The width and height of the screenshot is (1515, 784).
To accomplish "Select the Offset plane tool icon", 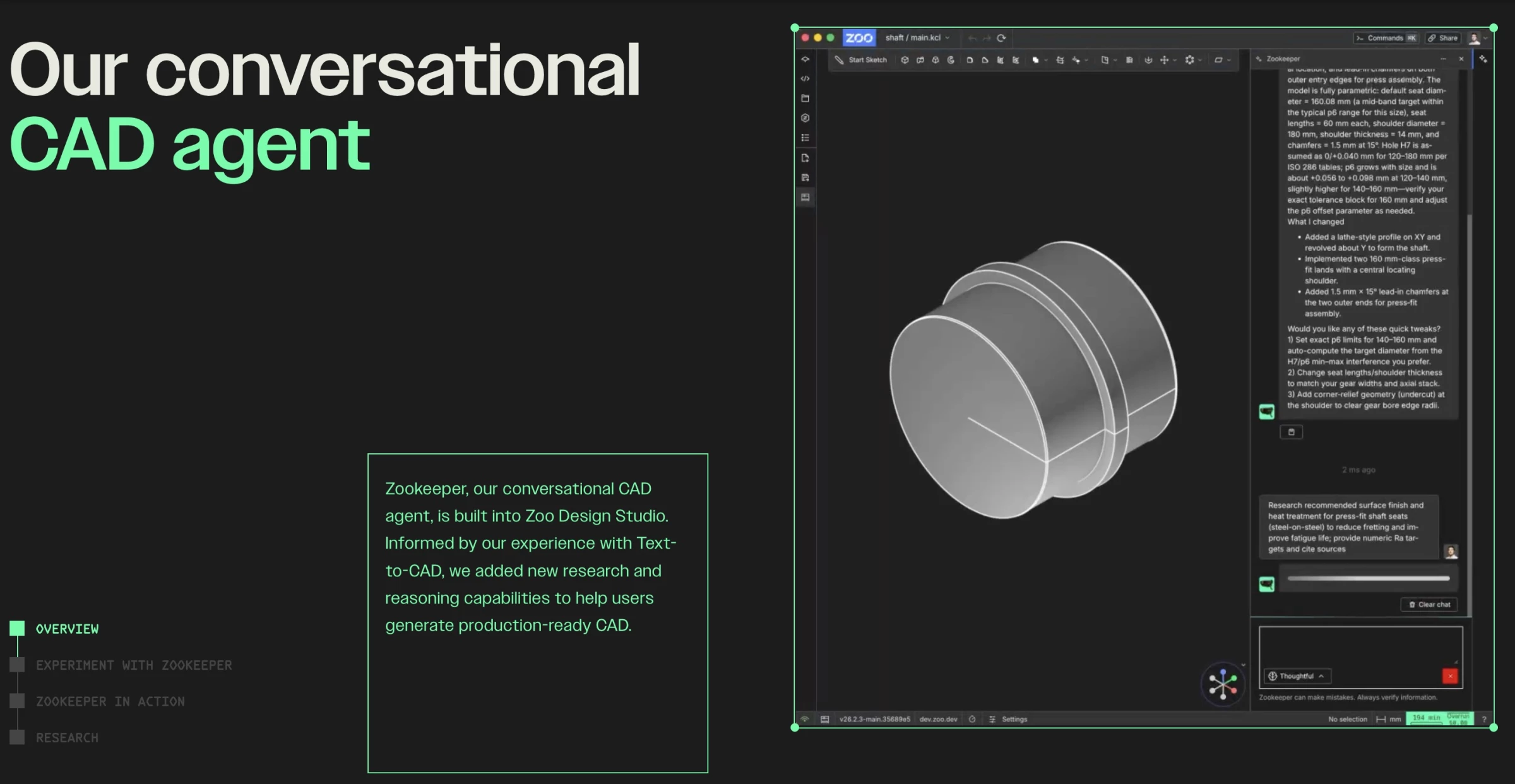I will click(1060, 60).
